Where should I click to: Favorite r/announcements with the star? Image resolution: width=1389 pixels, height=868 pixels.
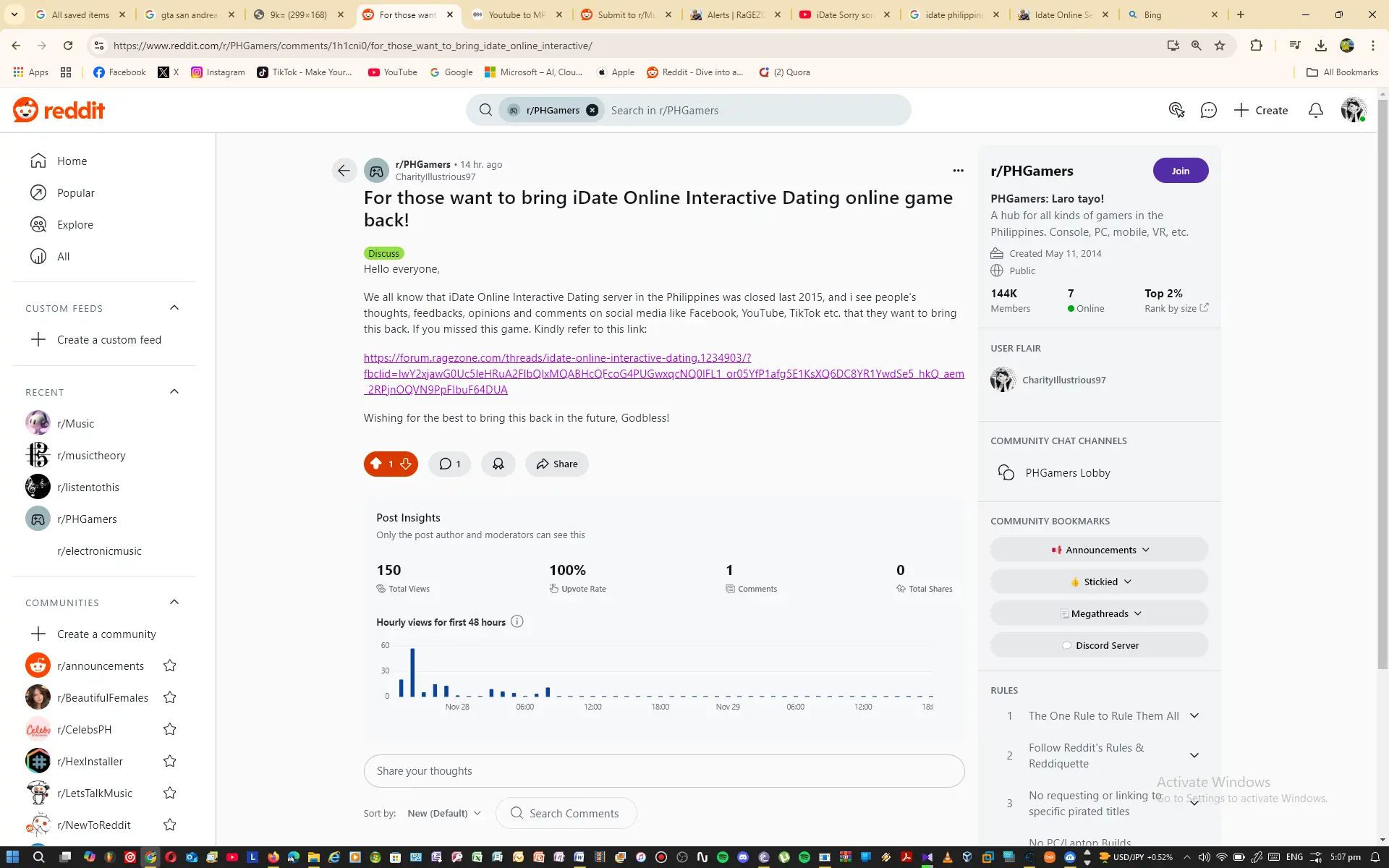[170, 665]
